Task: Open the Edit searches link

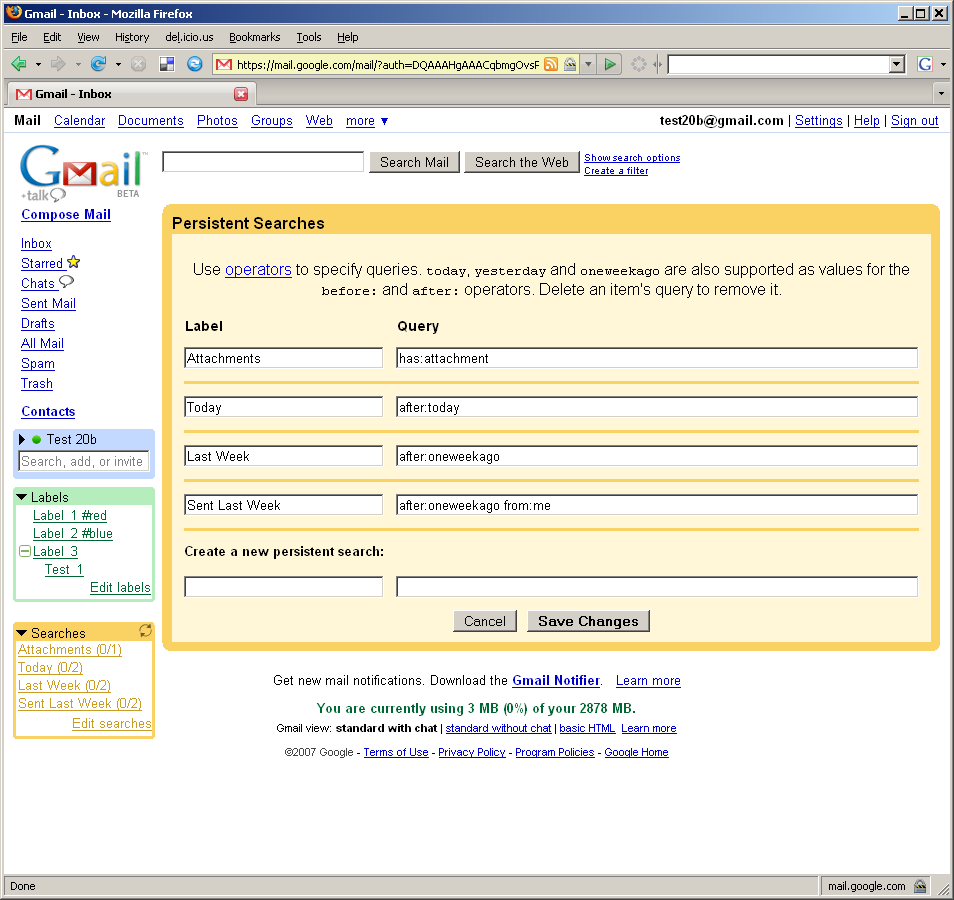Action: [x=112, y=724]
